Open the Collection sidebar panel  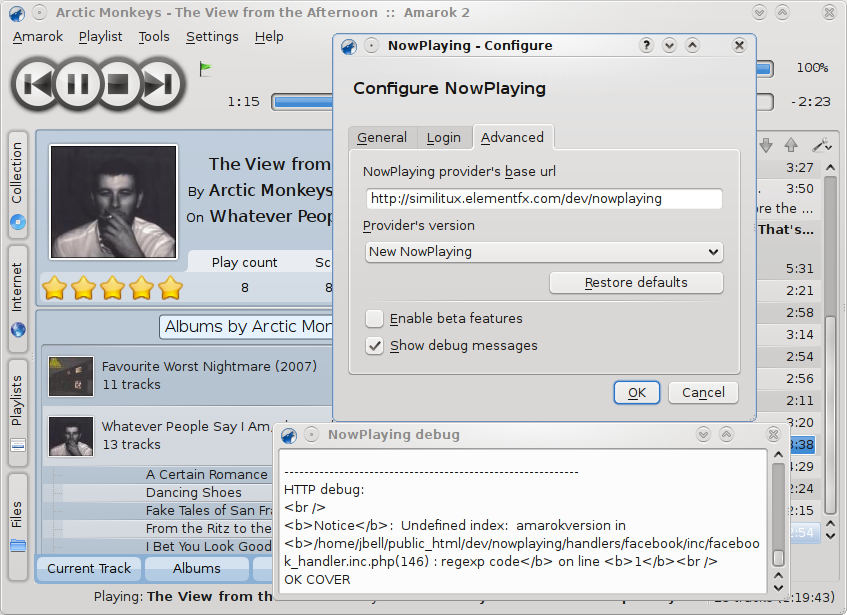click(18, 185)
